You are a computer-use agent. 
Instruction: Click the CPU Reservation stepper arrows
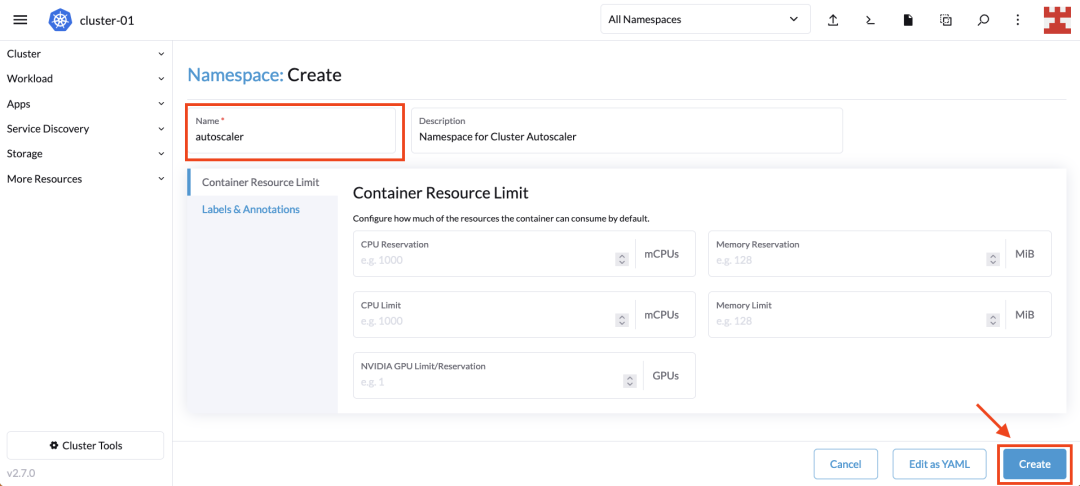click(621, 260)
